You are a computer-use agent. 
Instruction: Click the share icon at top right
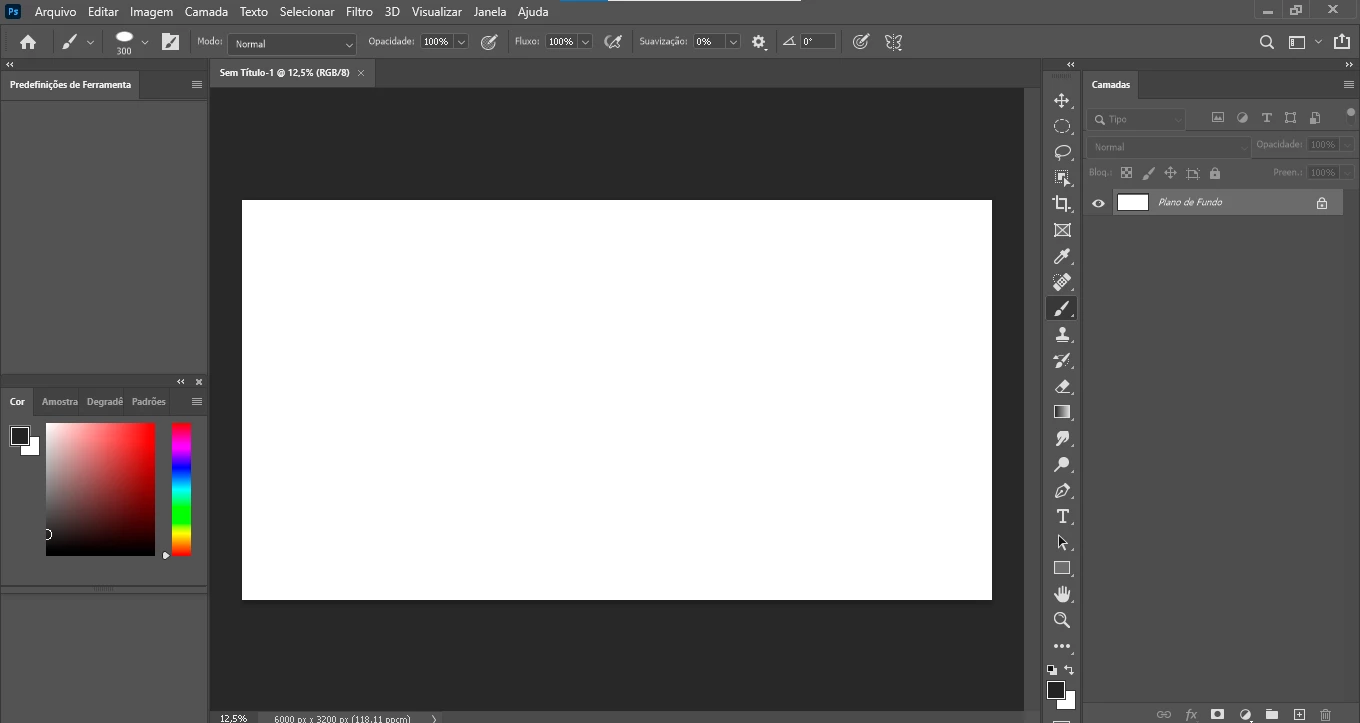click(1342, 42)
